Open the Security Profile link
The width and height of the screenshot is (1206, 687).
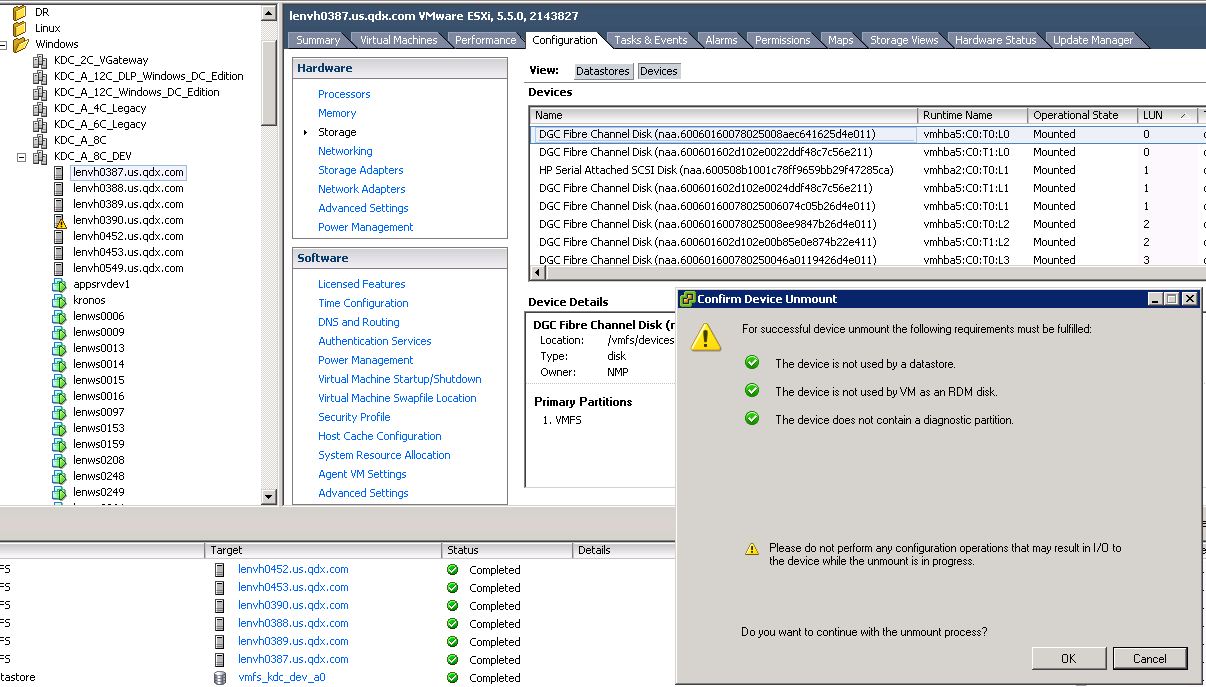click(354, 417)
